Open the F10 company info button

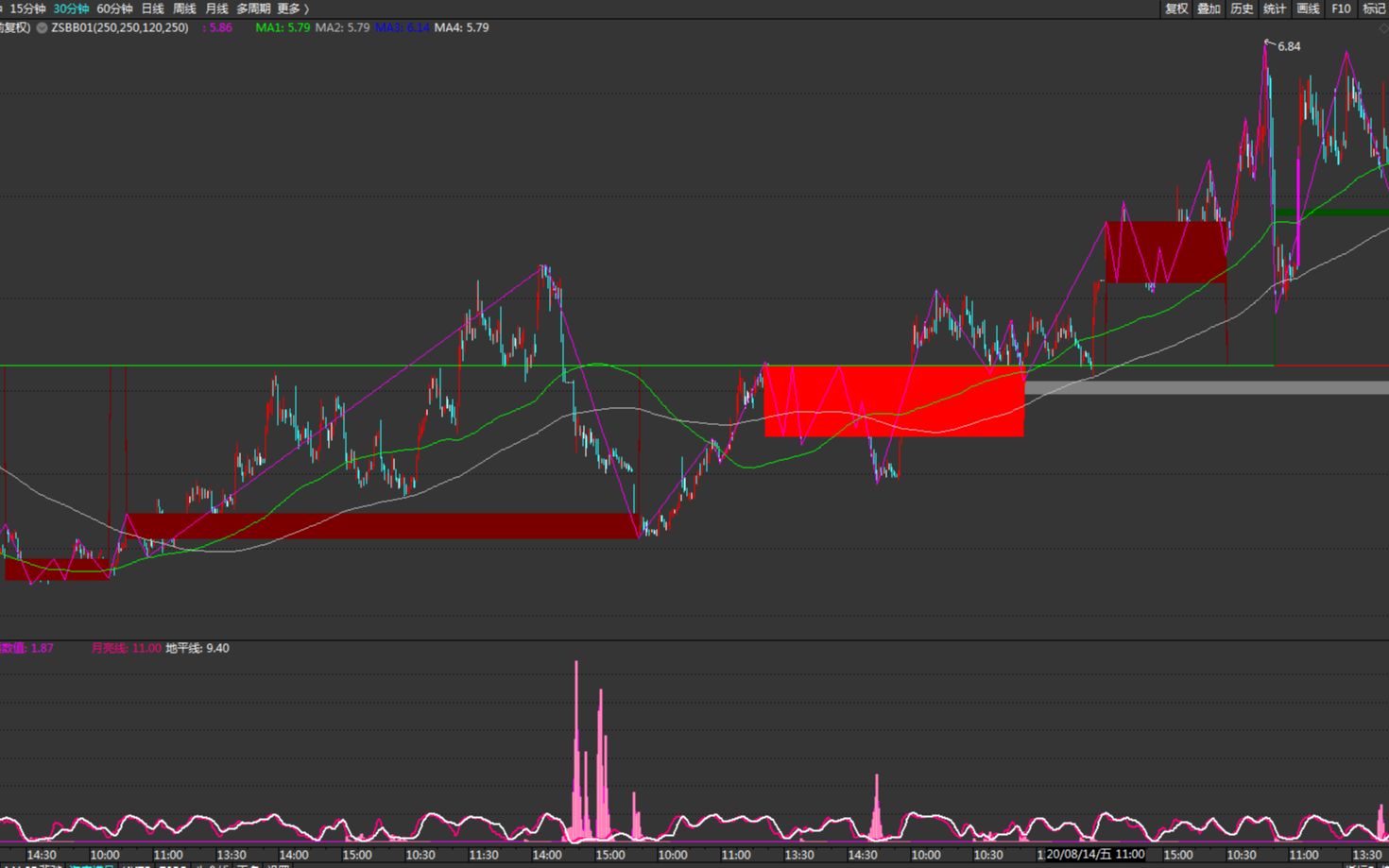tap(1341, 9)
